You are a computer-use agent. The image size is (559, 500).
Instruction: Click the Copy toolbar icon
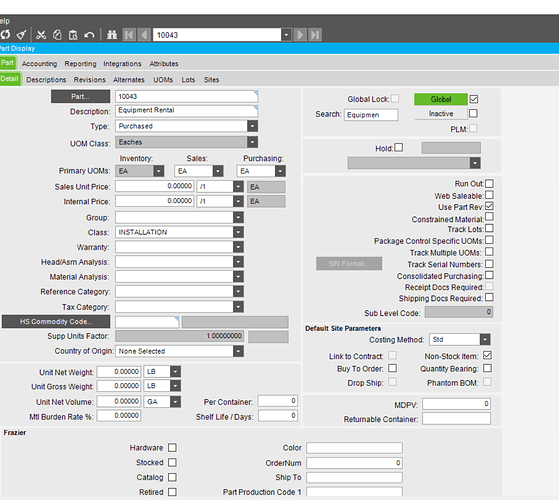tap(57, 35)
